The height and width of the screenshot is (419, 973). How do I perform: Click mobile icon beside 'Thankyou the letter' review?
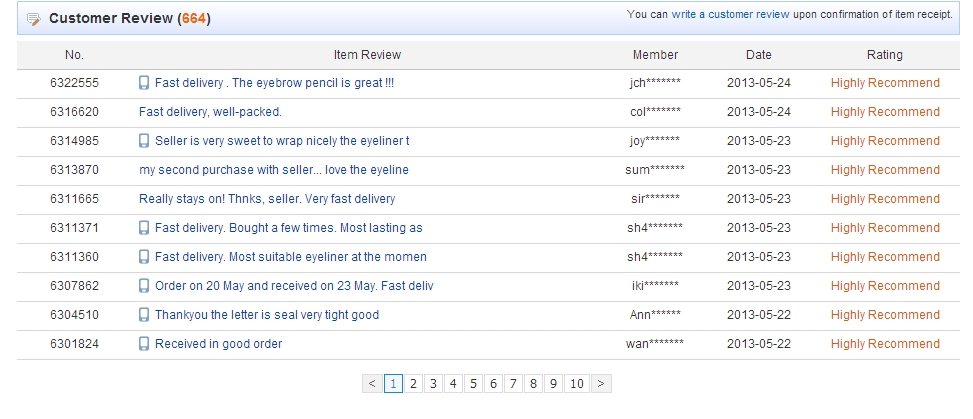tap(144, 315)
